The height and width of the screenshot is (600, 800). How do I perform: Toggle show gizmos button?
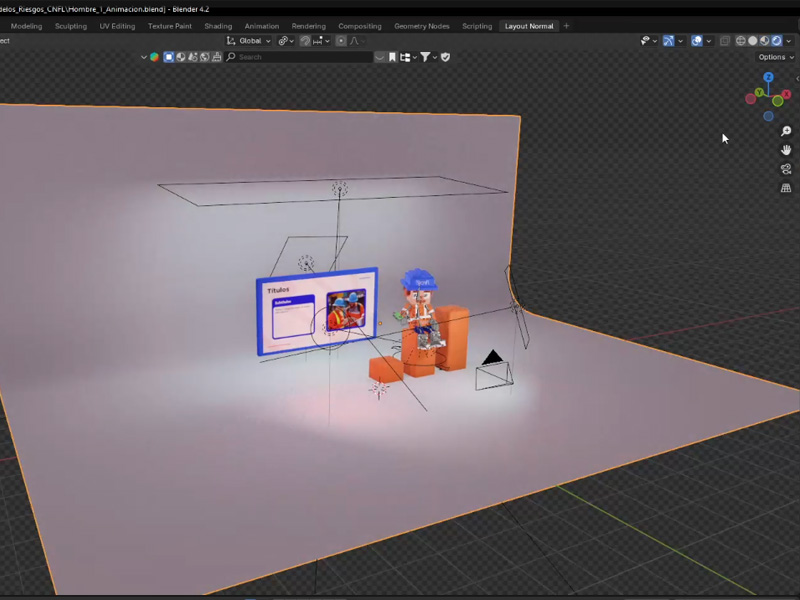click(668, 41)
